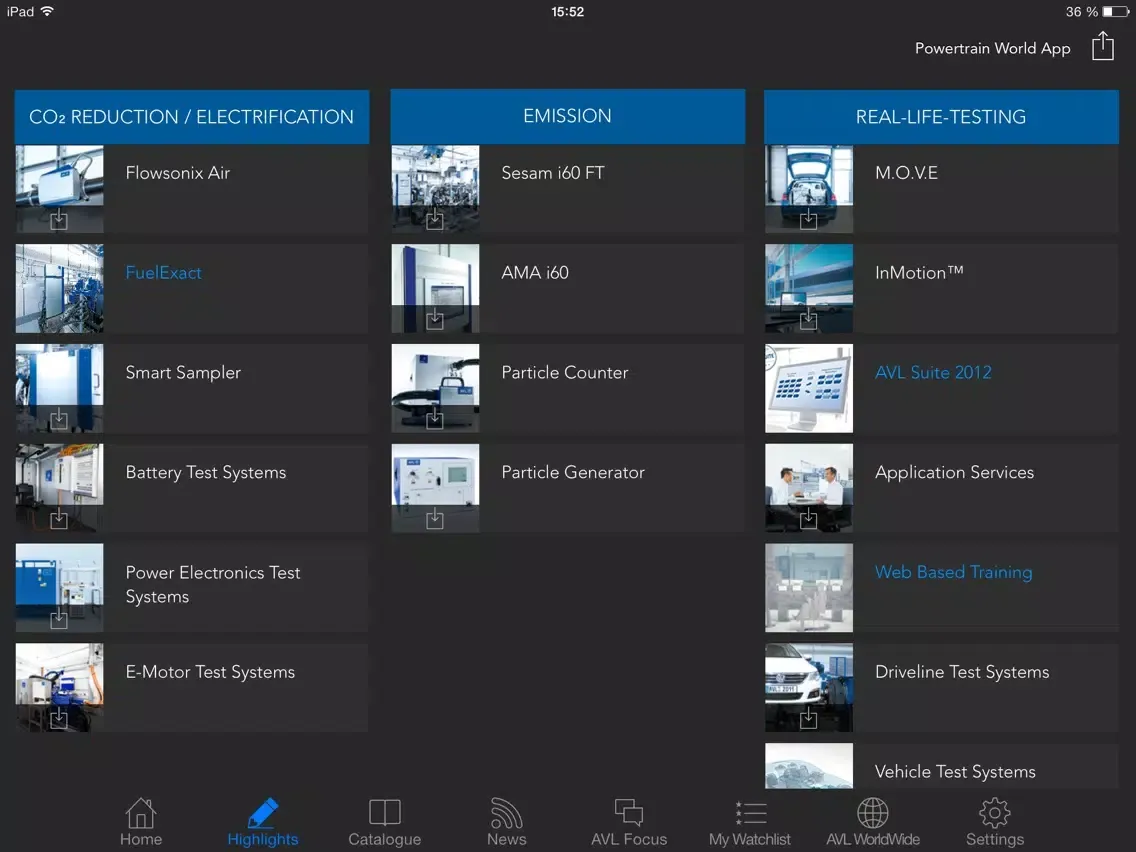
Task: Open Particle Counter entry
Action: coord(568,388)
